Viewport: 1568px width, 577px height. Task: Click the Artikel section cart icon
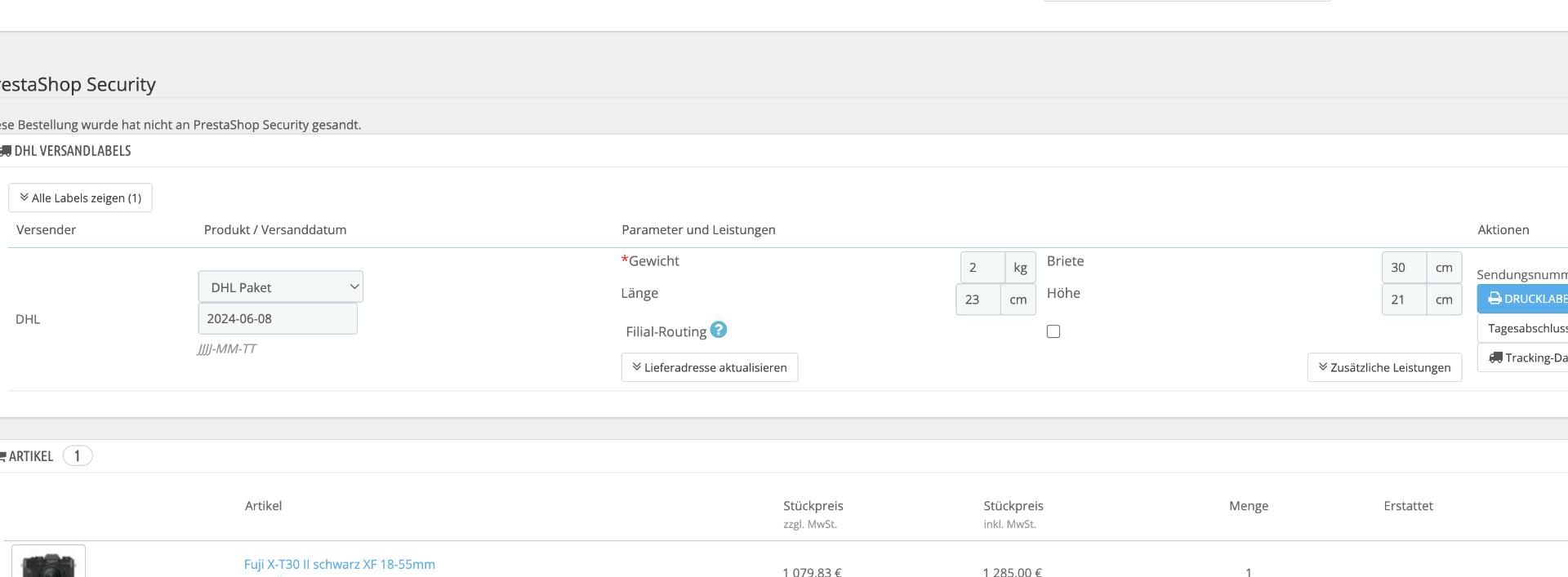[3, 456]
